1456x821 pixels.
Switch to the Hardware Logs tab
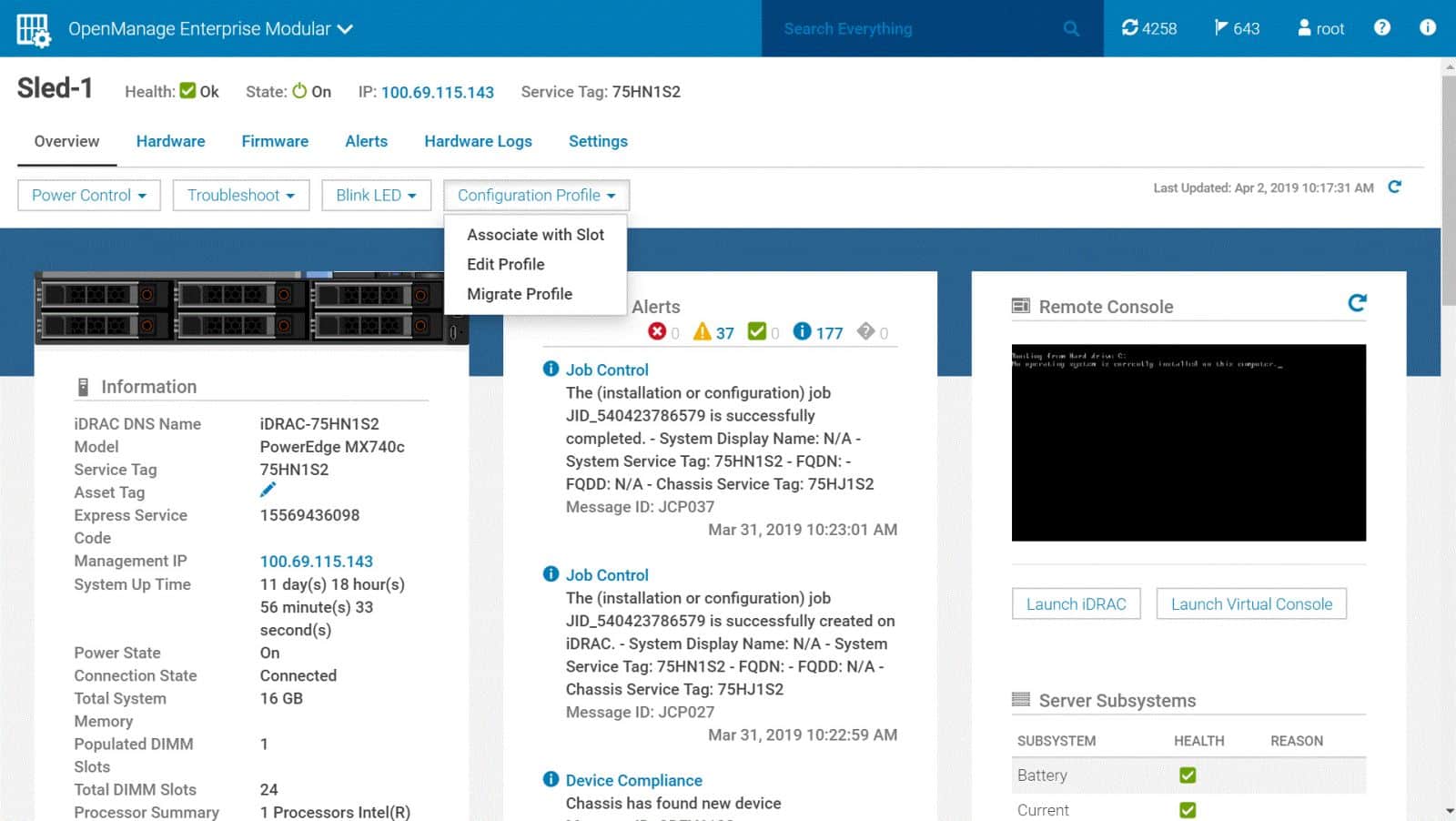[478, 141]
